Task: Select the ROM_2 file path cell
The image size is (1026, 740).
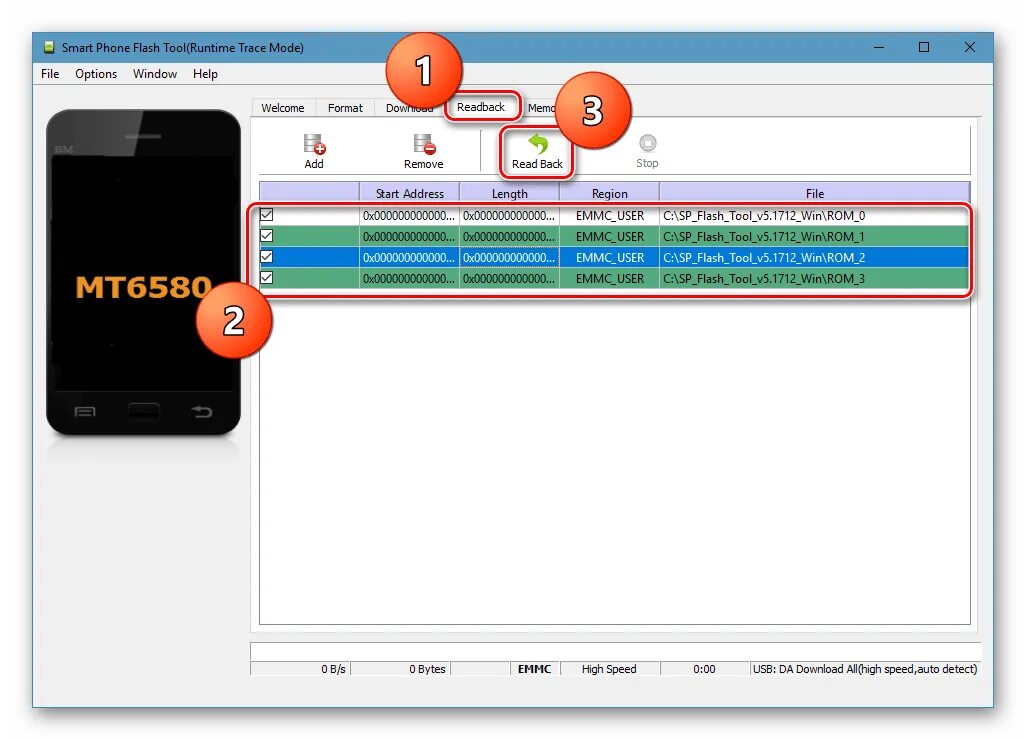Action: pyautogui.click(x=814, y=257)
